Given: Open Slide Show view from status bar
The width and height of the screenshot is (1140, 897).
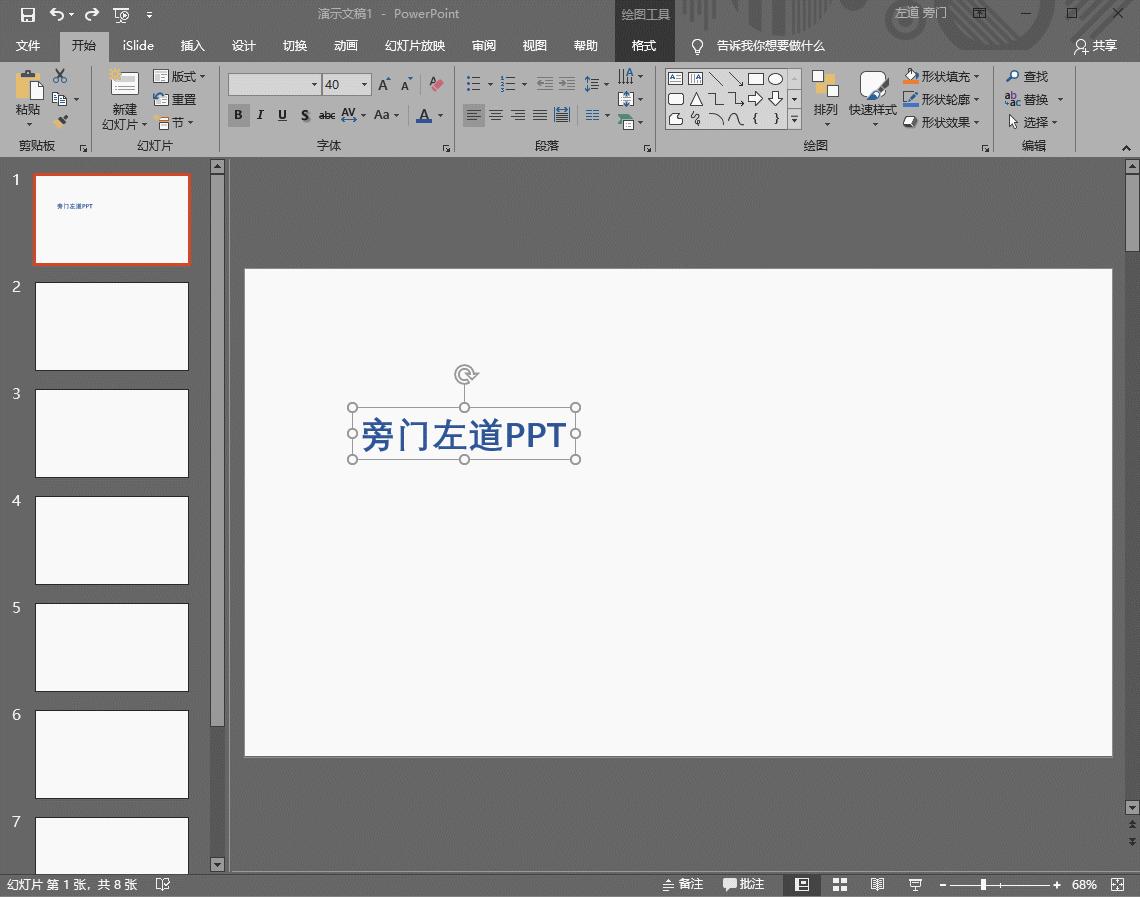Looking at the screenshot, I should point(914,884).
